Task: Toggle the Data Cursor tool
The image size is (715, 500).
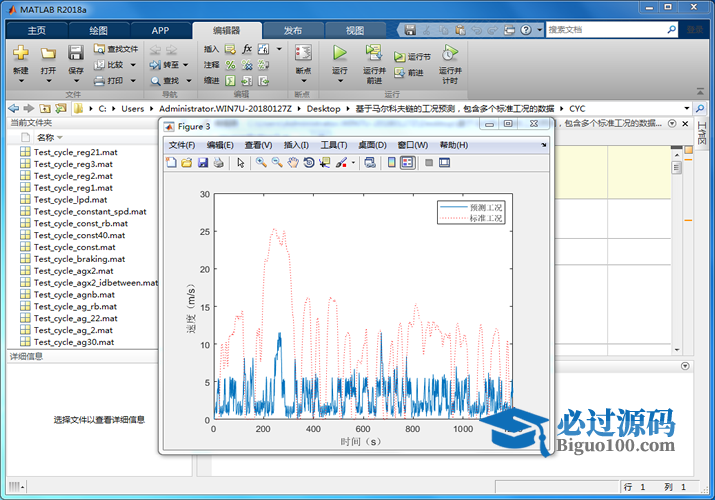Action: (x=325, y=162)
